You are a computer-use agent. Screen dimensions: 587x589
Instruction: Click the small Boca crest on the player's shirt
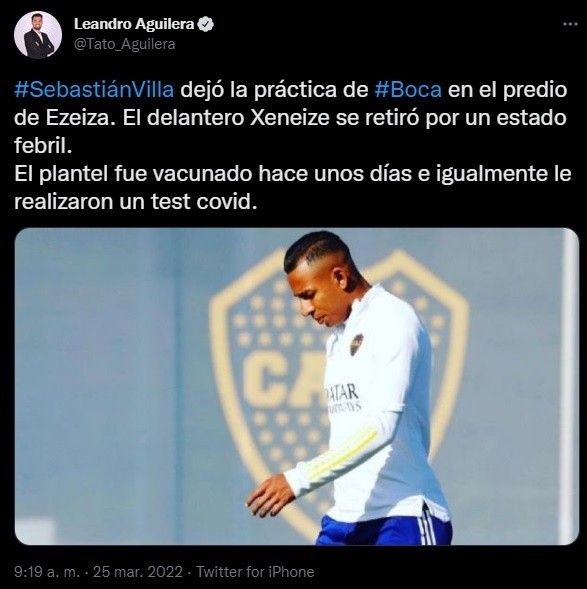point(356,344)
